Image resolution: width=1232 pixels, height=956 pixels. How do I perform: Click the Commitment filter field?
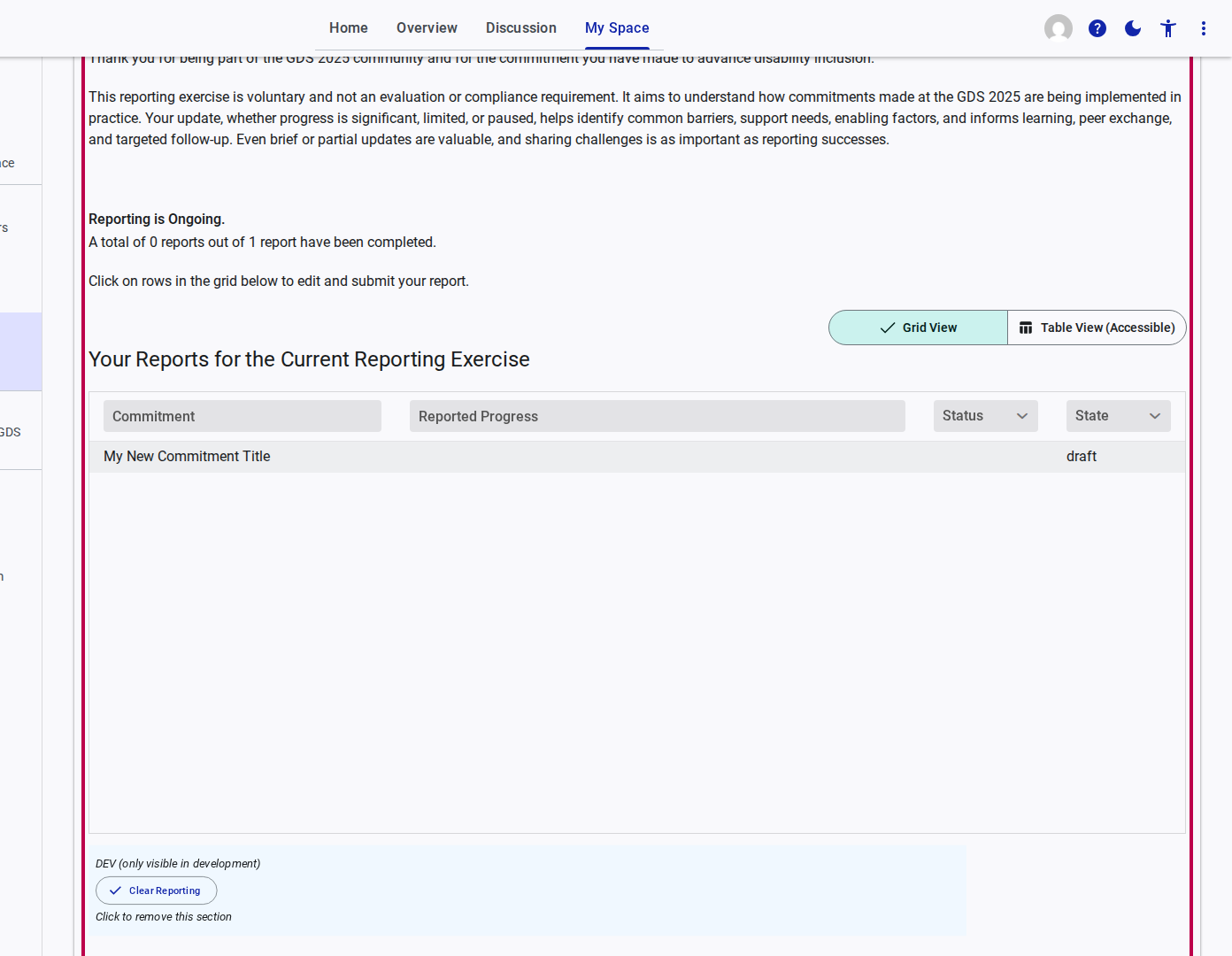[x=242, y=416]
